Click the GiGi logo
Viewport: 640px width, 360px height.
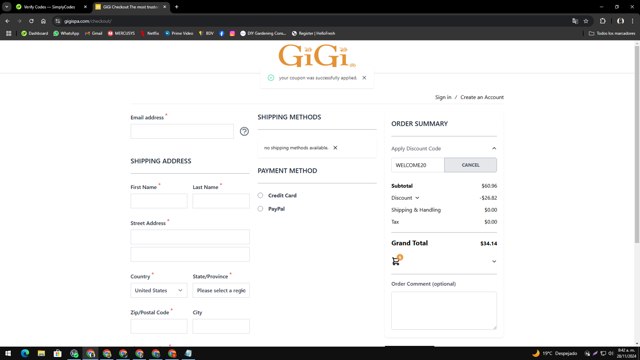coord(317,56)
